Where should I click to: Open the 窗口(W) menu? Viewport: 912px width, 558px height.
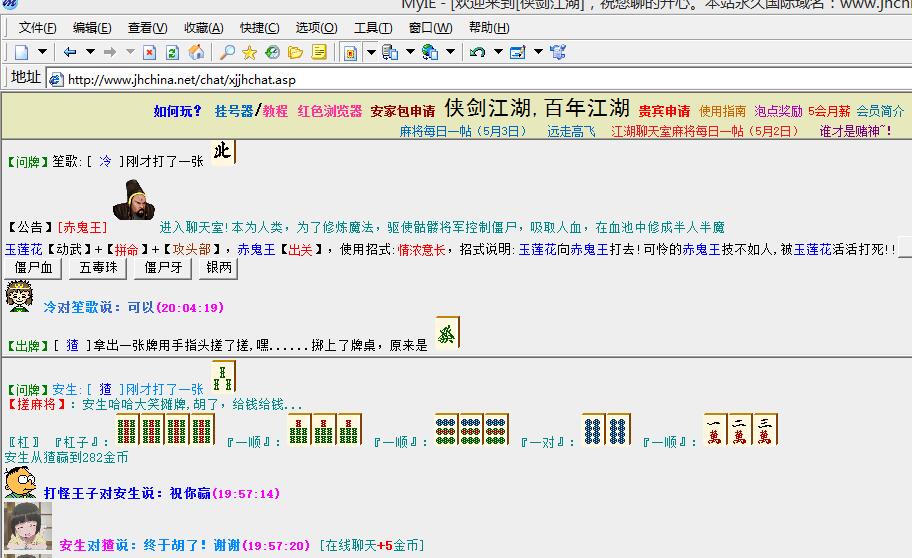click(x=430, y=28)
